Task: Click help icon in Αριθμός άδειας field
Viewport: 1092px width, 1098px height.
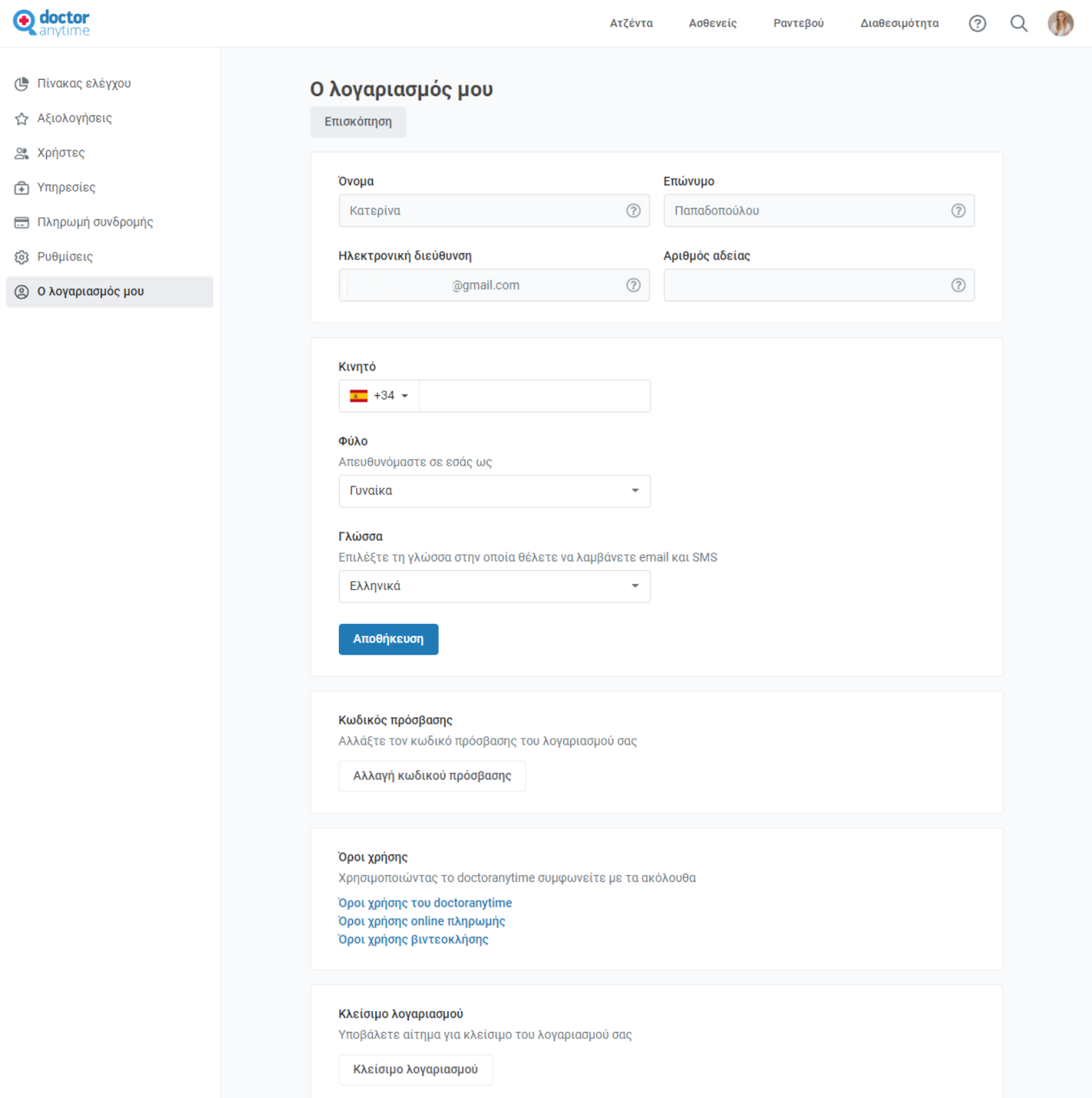Action: click(958, 285)
